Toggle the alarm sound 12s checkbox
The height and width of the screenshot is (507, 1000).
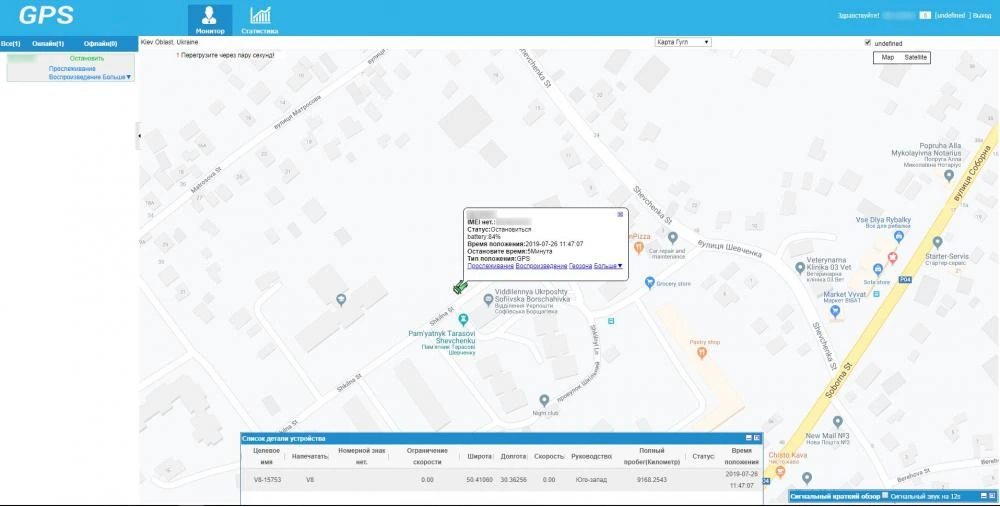click(x=884, y=495)
